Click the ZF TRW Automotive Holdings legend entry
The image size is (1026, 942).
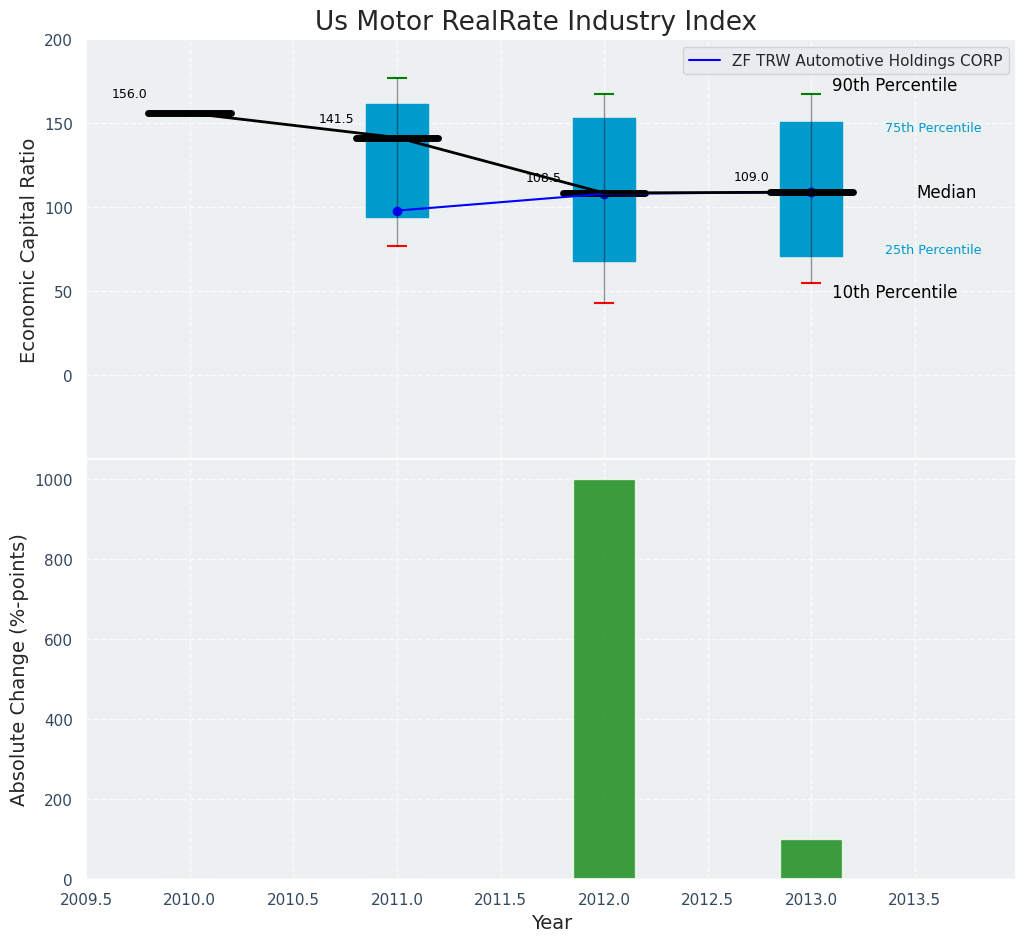(x=866, y=61)
